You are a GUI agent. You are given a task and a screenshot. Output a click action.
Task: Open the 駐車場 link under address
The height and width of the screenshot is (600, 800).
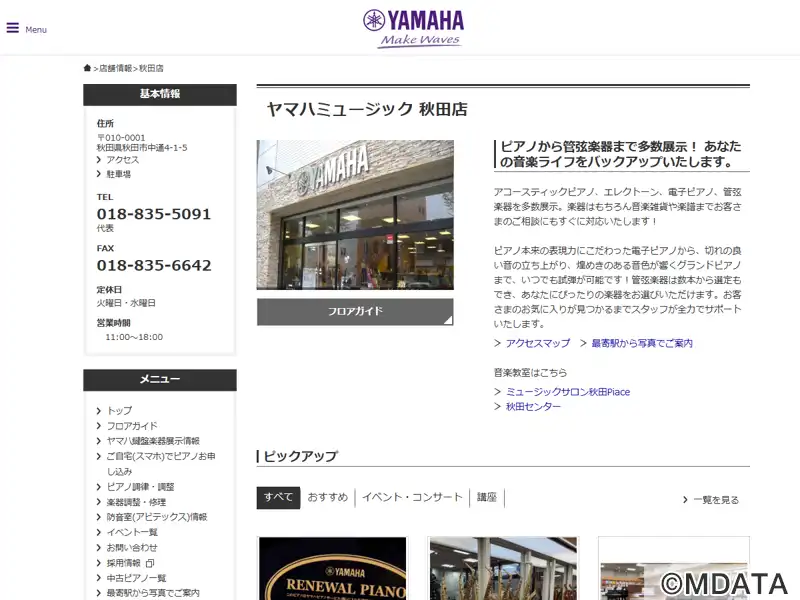click(118, 174)
